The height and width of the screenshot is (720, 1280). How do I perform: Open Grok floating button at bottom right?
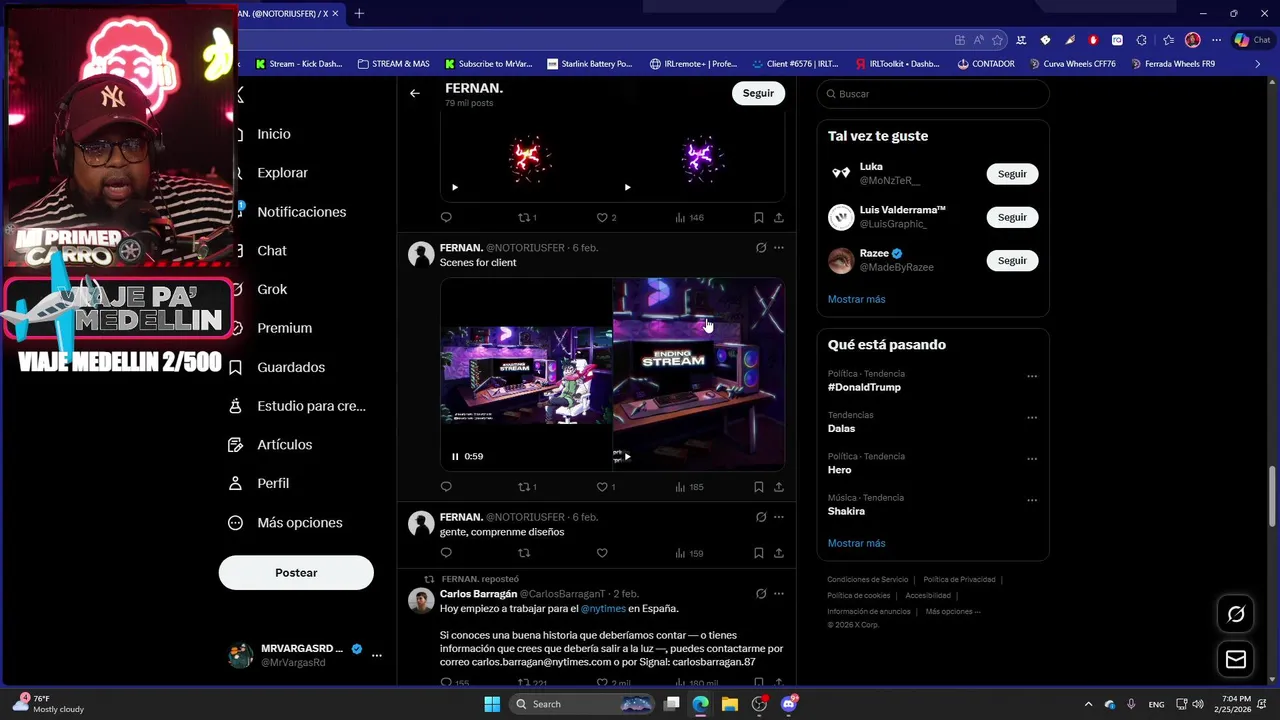(1236, 614)
